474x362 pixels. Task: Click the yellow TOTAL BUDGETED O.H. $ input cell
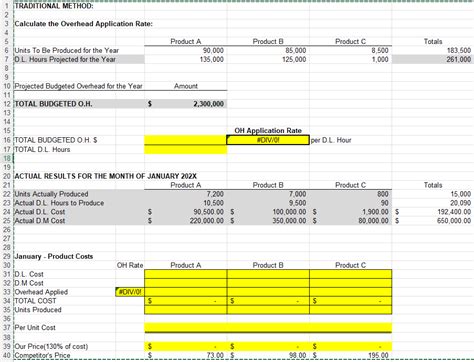(186, 140)
